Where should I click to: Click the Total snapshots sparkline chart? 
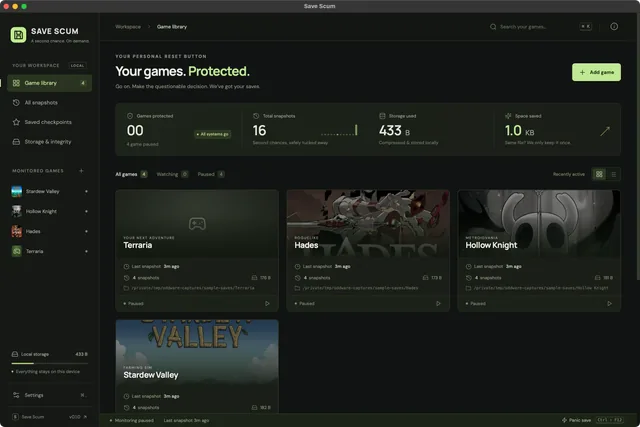pyautogui.click(x=339, y=130)
